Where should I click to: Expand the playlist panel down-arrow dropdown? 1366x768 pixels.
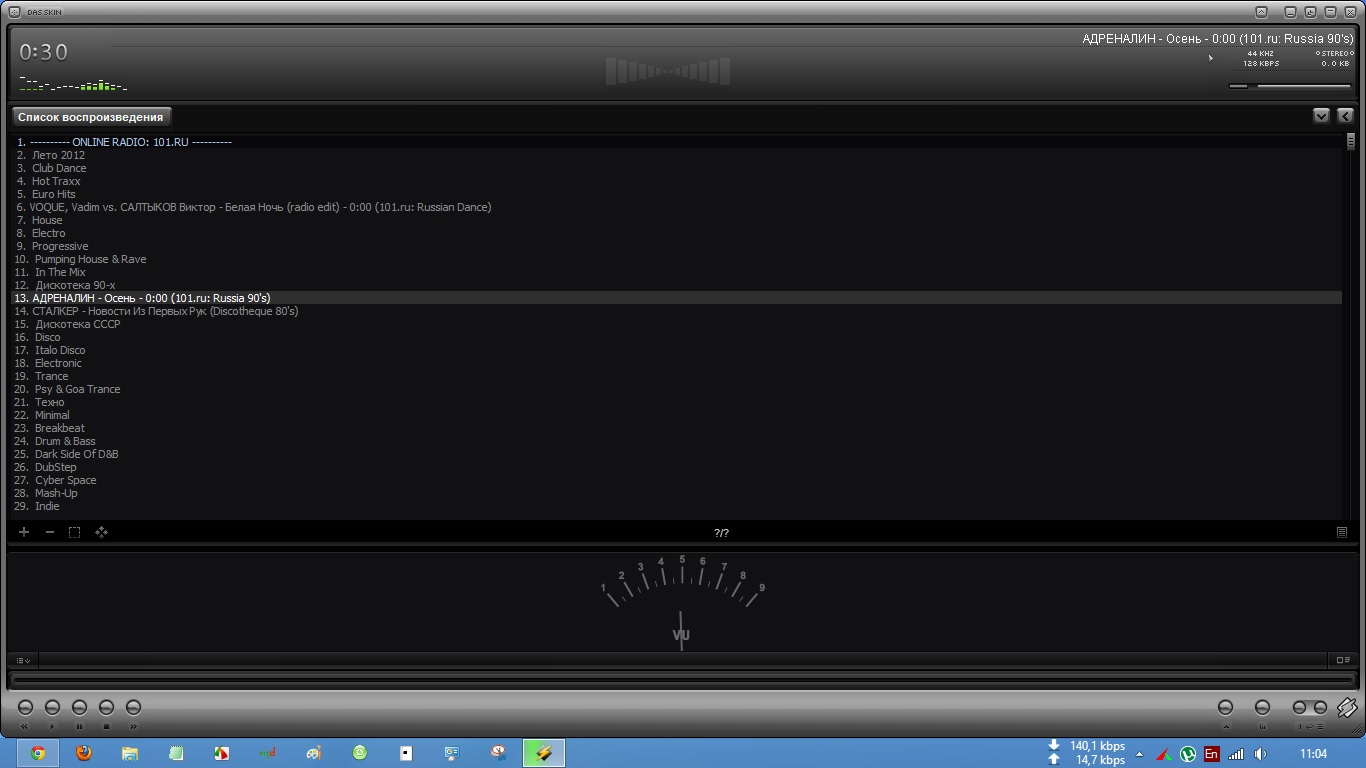pos(1321,116)
